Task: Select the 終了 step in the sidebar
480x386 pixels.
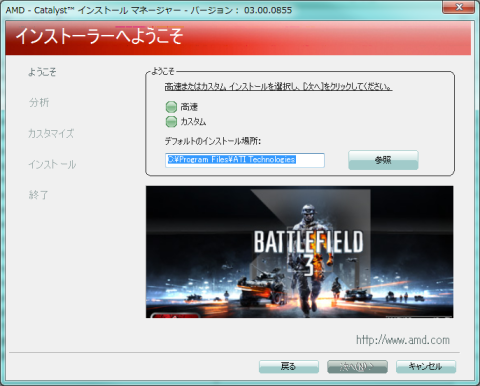Action: pyautogui.click(x=38, y=195)
